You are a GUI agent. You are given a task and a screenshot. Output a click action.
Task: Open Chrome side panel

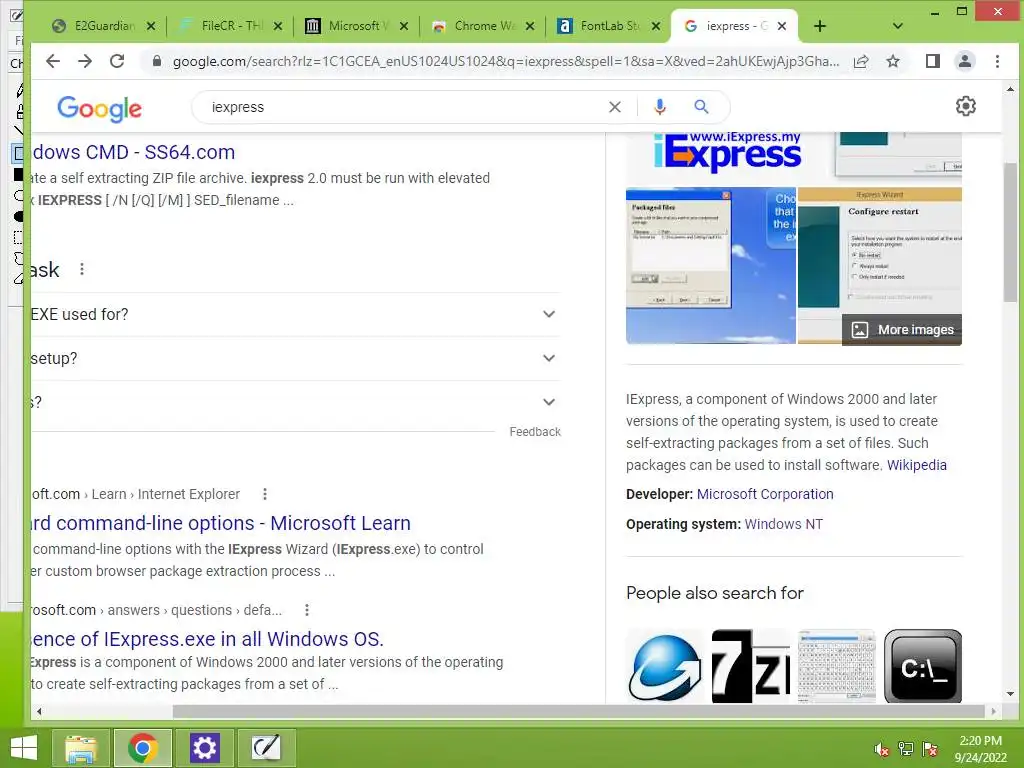933,61
